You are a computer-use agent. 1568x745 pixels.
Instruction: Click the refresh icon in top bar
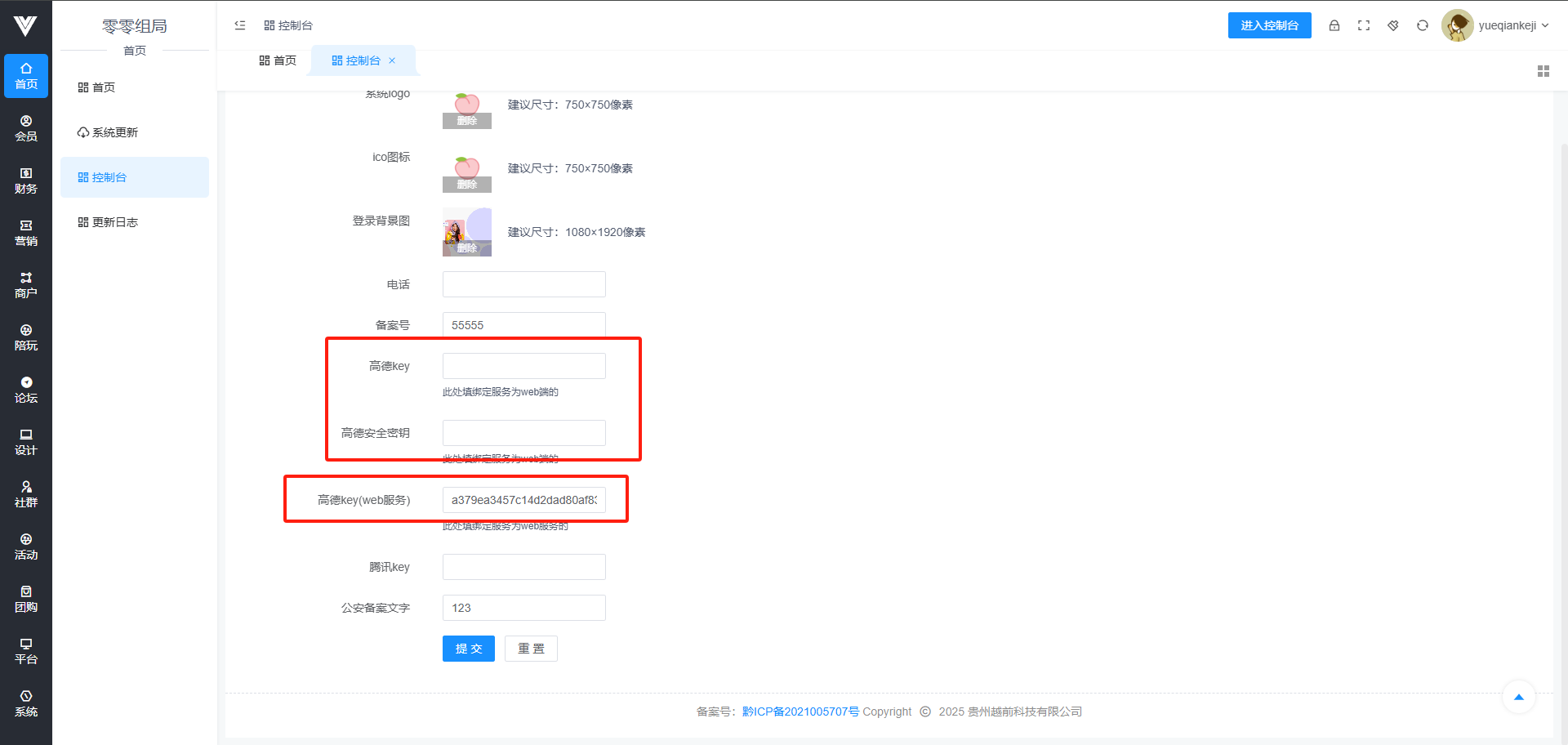click(x=1423, y=25)
